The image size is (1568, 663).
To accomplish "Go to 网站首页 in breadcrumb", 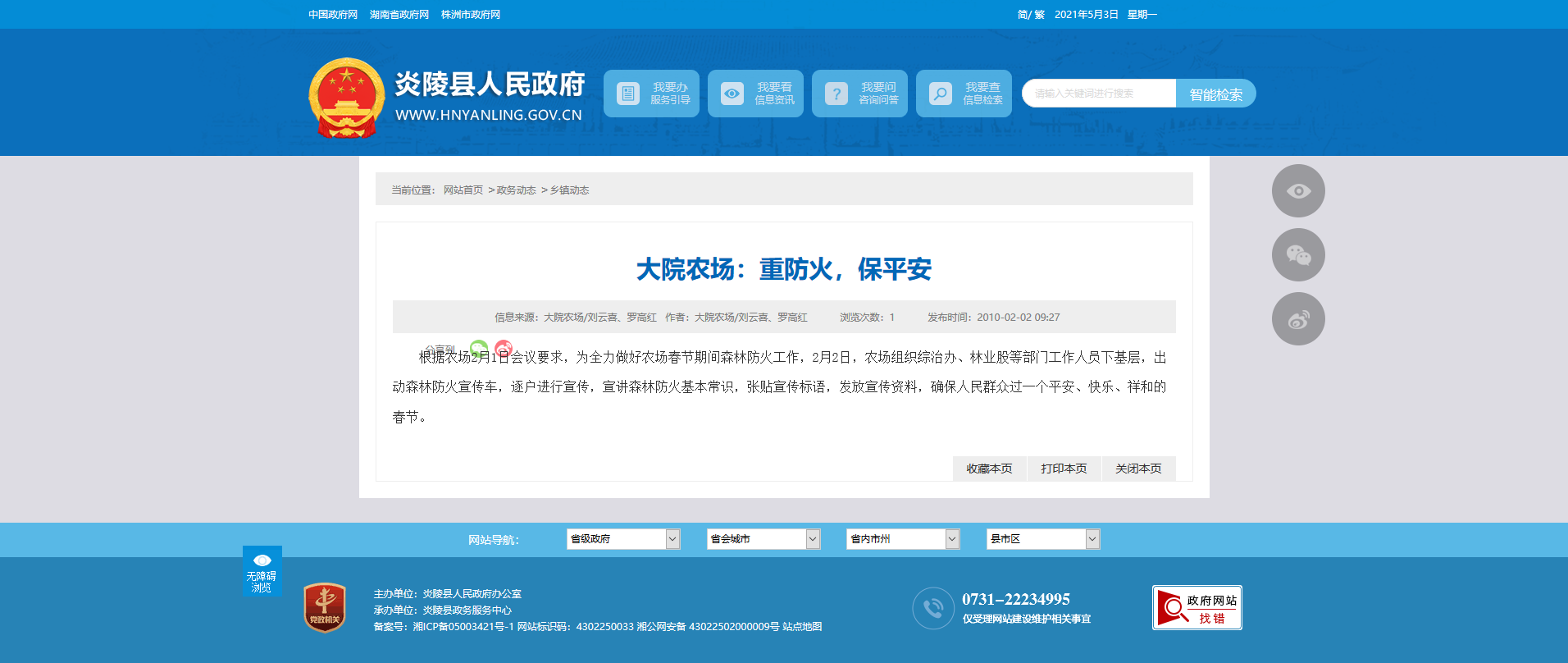I will (x=463, y=190).
